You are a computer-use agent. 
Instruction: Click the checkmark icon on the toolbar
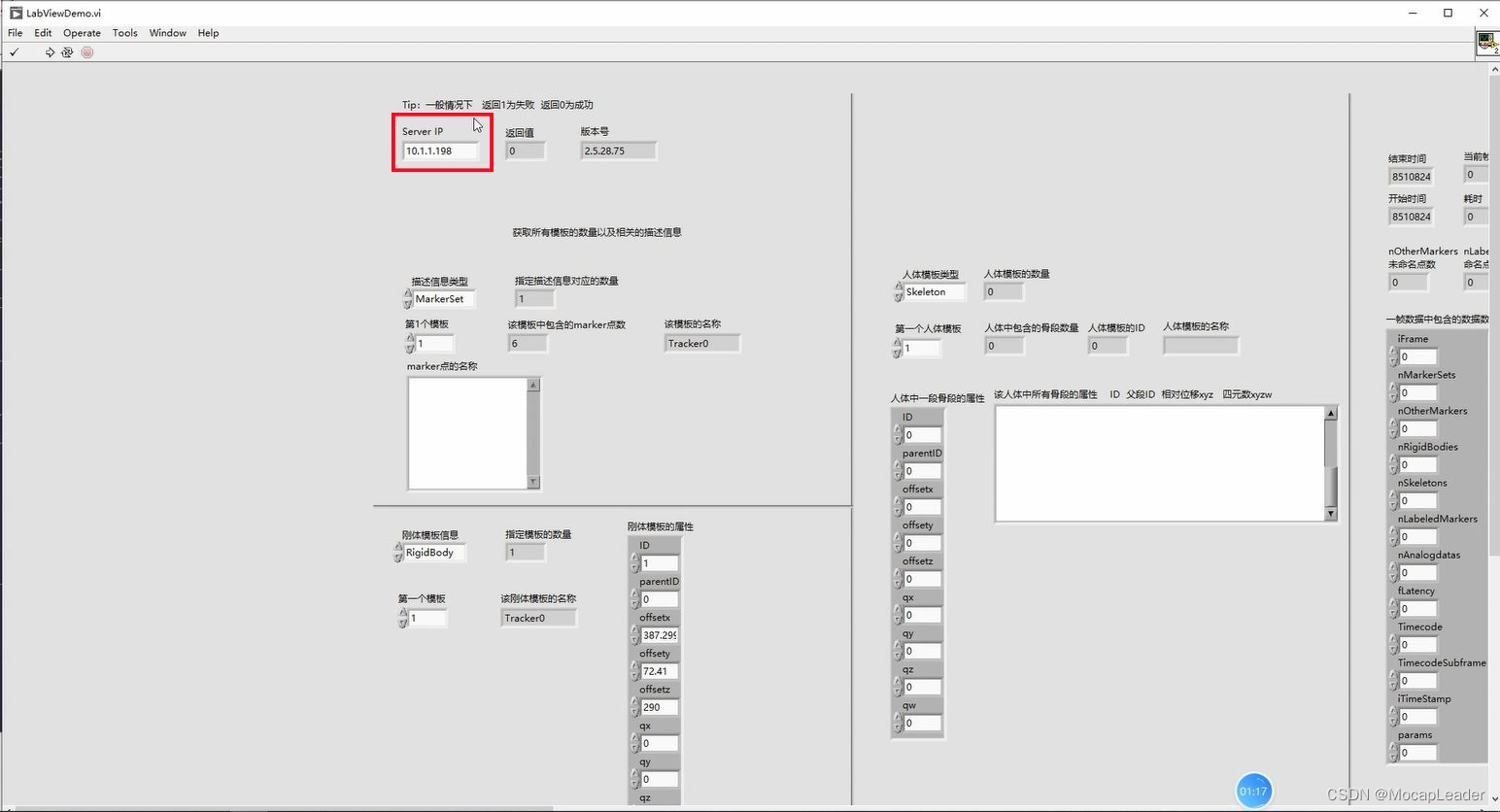point(14,52)
